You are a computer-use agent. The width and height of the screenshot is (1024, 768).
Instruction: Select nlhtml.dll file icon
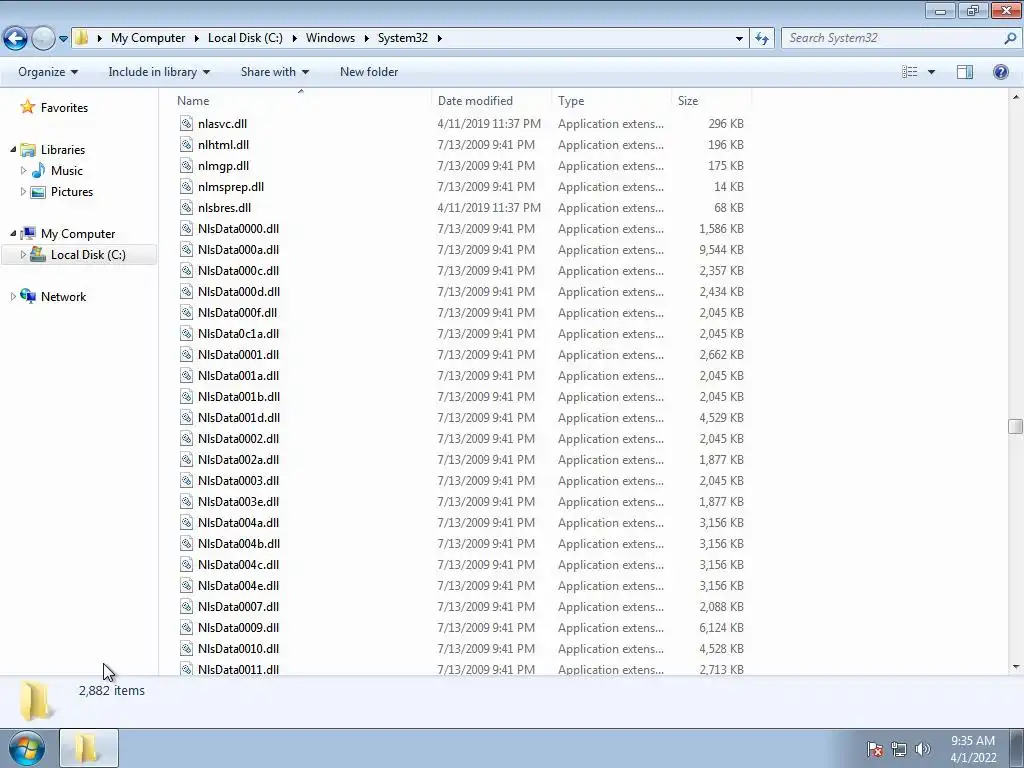186,144
